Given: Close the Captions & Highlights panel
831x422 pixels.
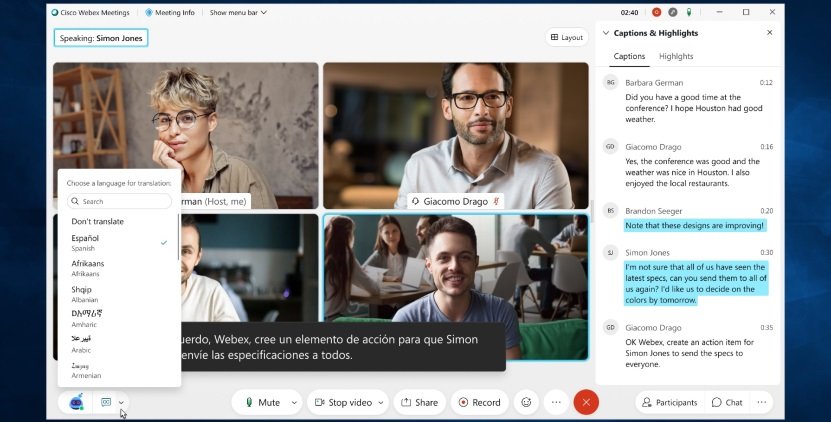Looking at the screenshot, I should (x=770, y=33).
